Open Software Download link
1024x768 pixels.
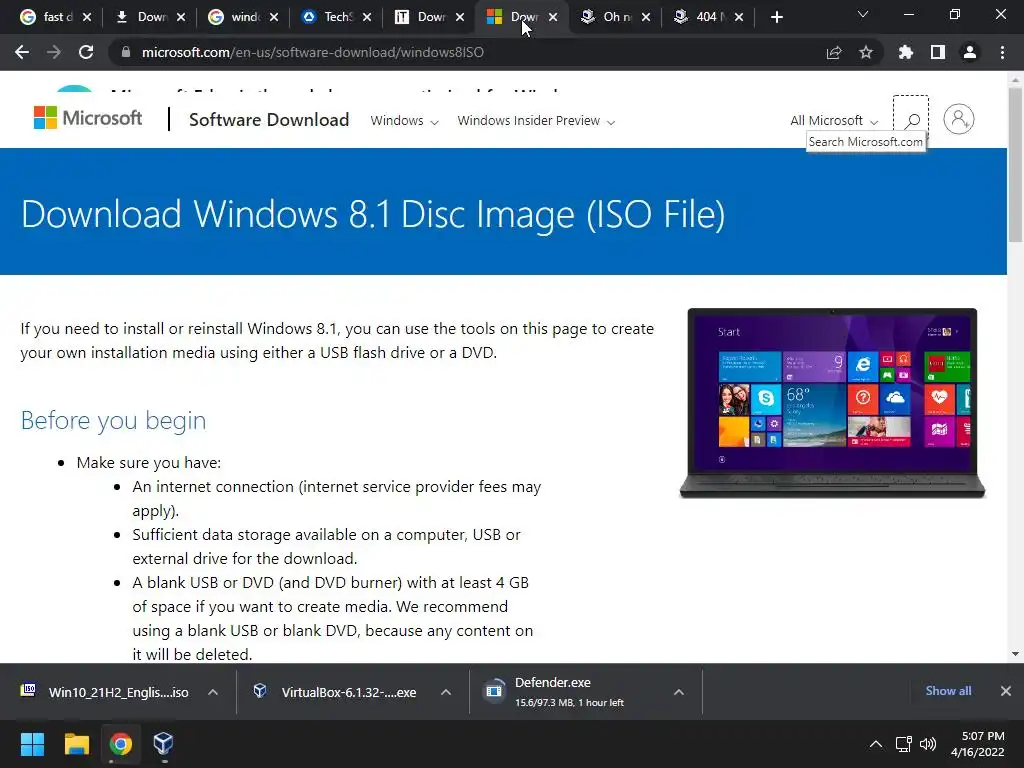[x=269, y=120]
